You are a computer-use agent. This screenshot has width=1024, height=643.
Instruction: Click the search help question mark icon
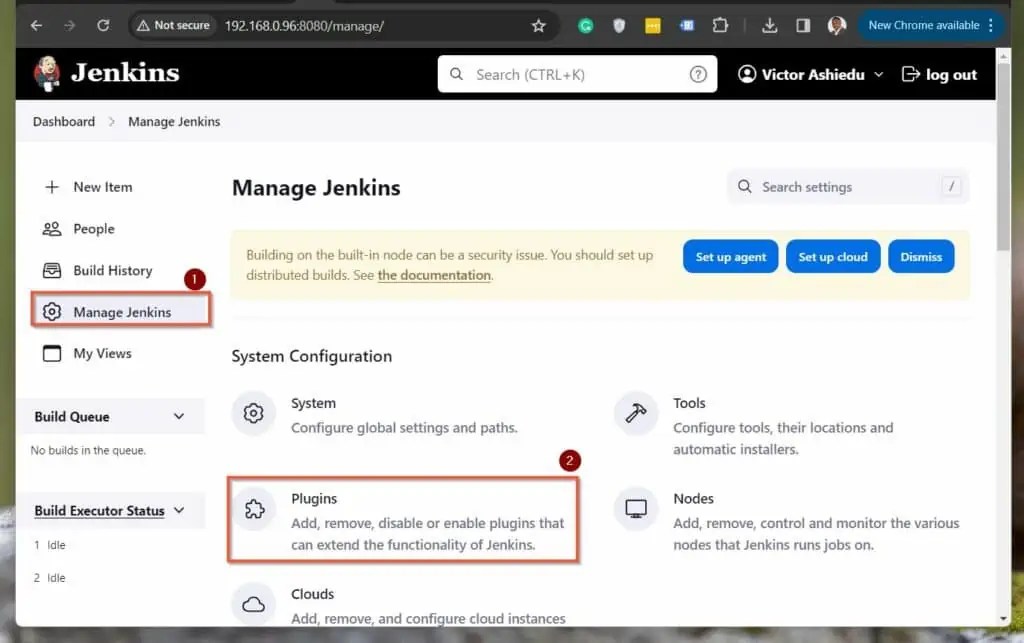click(698, 73)
